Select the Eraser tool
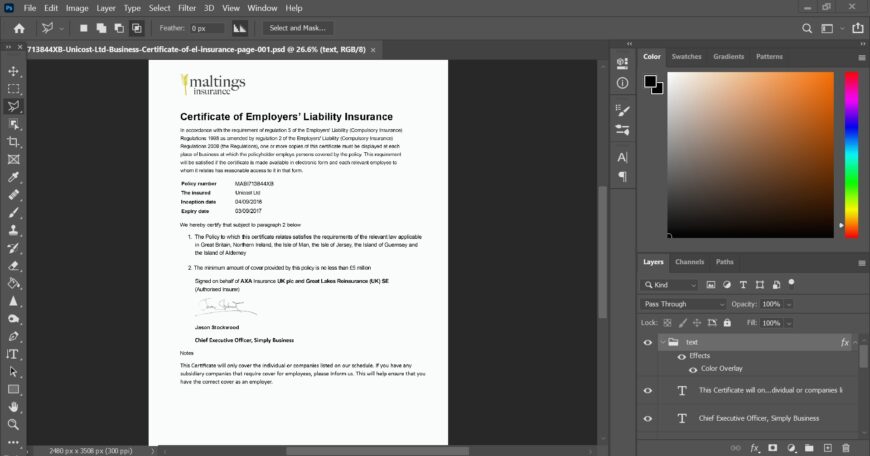The width and height of the screenshot is (870, 456). click(x=13, y=266)
